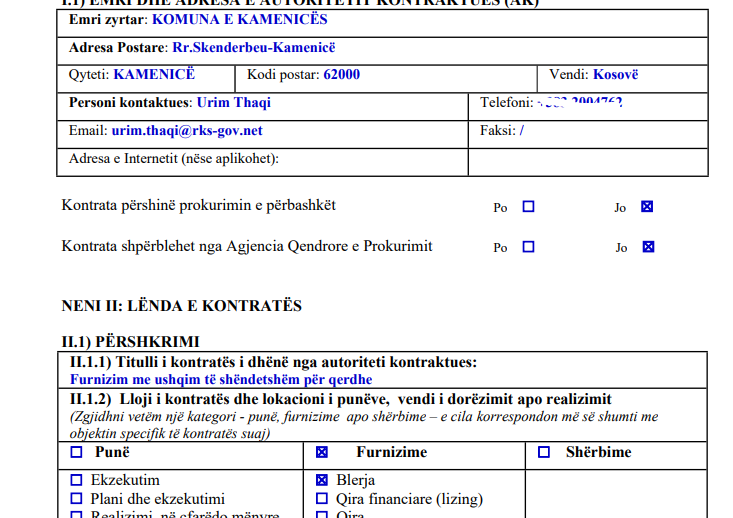Click the II.1.2) Lloji i kontratës label
The height and width of the screenshot is (518, 733).
(x=341, y=399)
